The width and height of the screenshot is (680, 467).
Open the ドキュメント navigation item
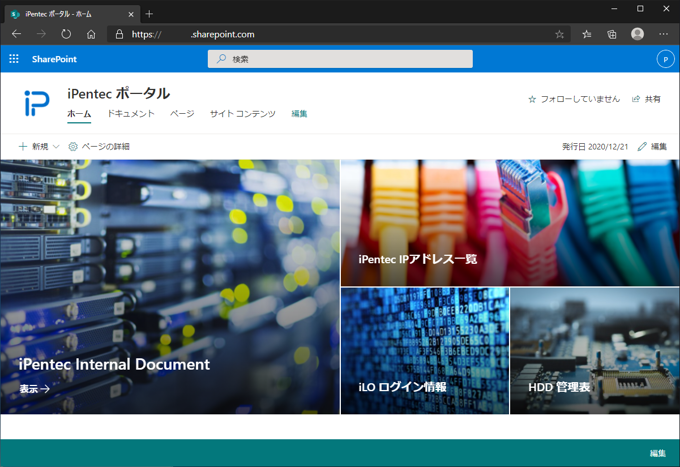(x=131, y=114)
